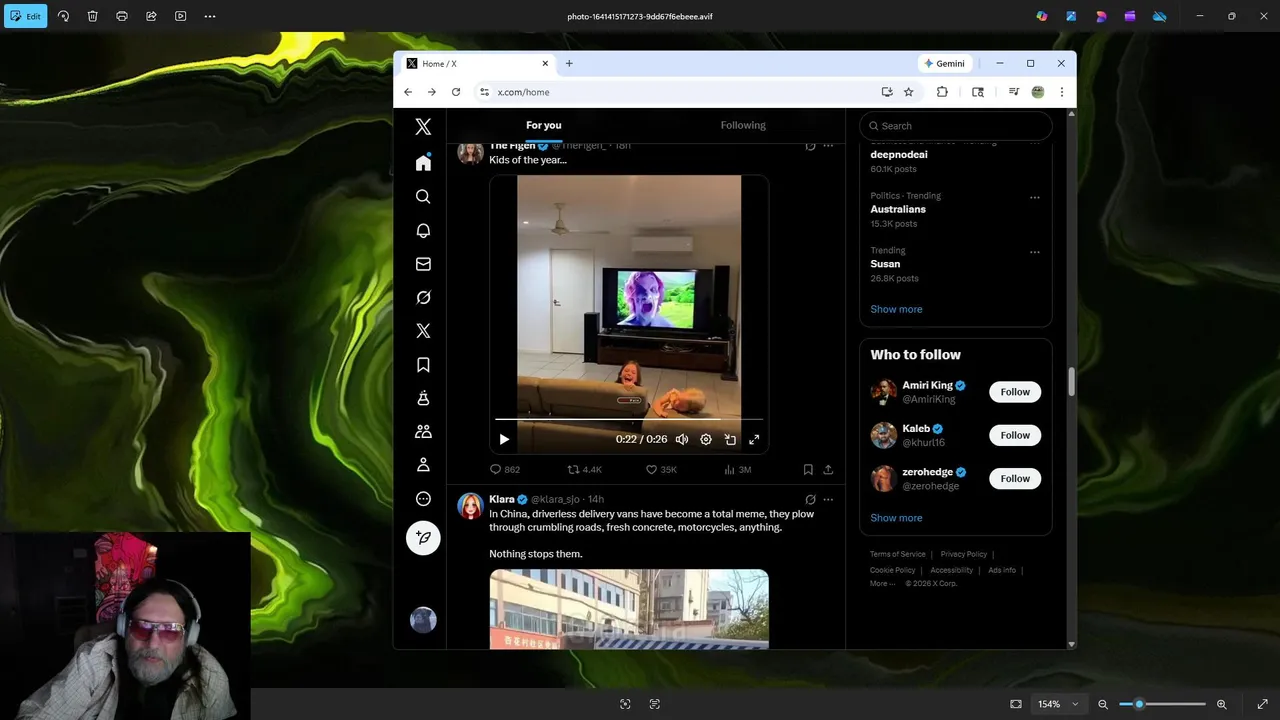Click the X Search field
The width and height of the screenshot is (1280, 720).
pos(956,126)
